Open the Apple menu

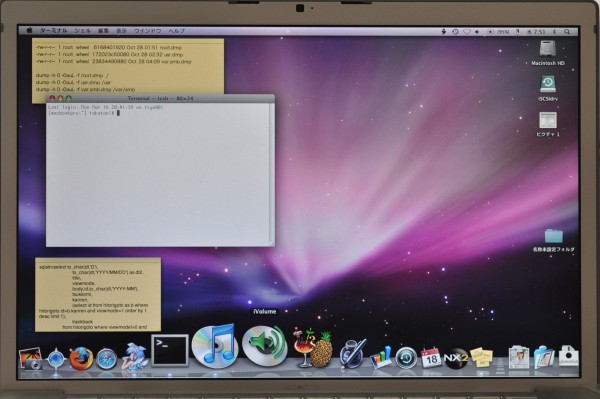click(x=29, y=31)
